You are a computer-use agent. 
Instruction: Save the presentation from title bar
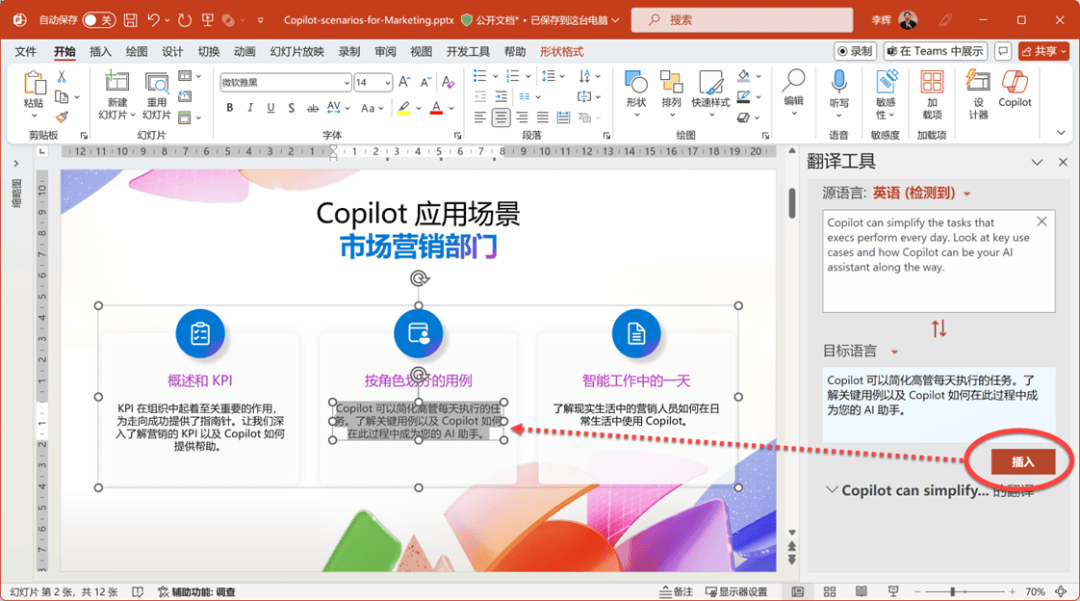tap(130, 20)
